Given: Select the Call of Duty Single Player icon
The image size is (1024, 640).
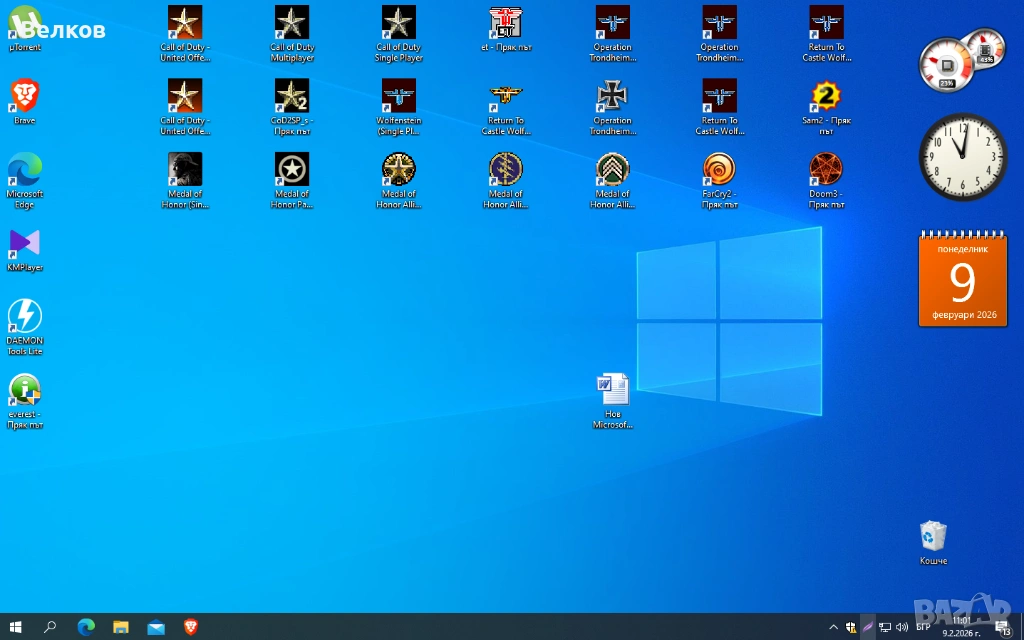Looking at the screenshot, I should 399,23.
